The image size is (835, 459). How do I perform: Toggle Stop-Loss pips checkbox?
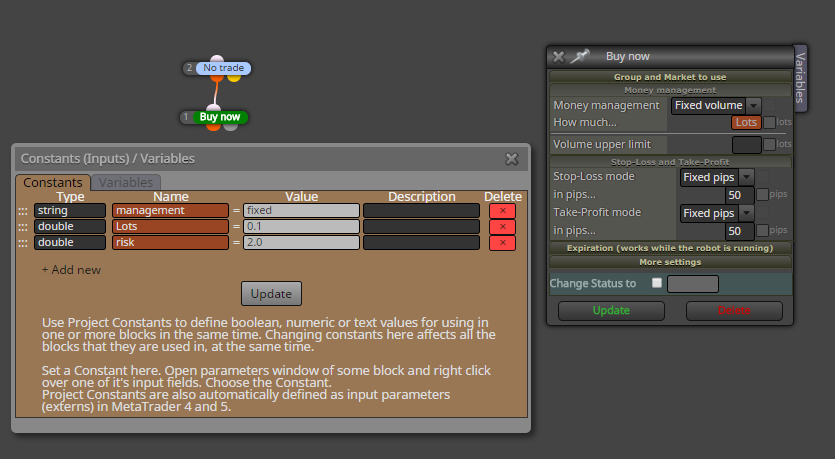tap(762, 194)
